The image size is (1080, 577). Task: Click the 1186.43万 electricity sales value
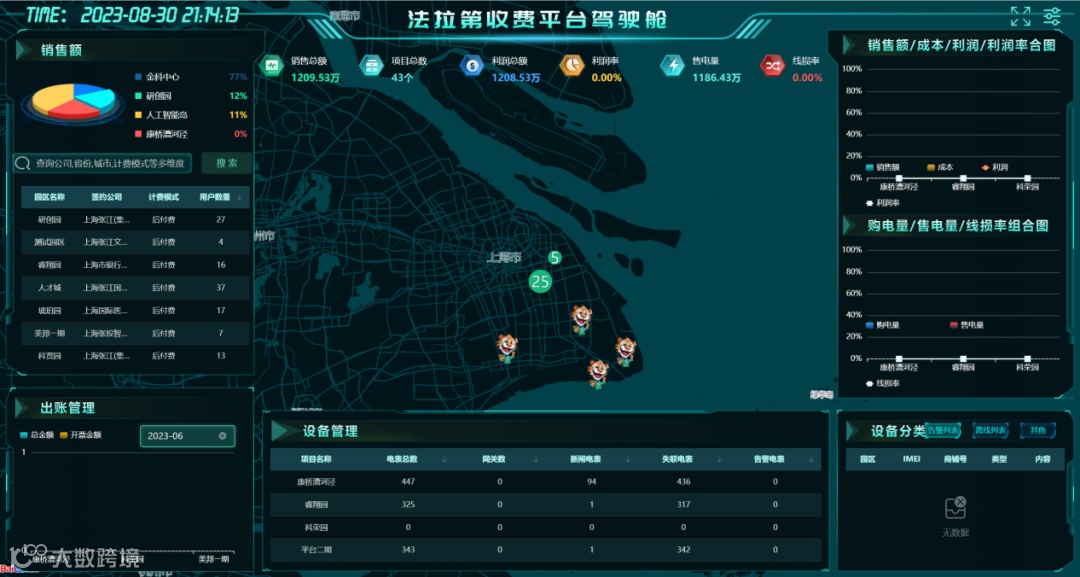click(716, 77)
